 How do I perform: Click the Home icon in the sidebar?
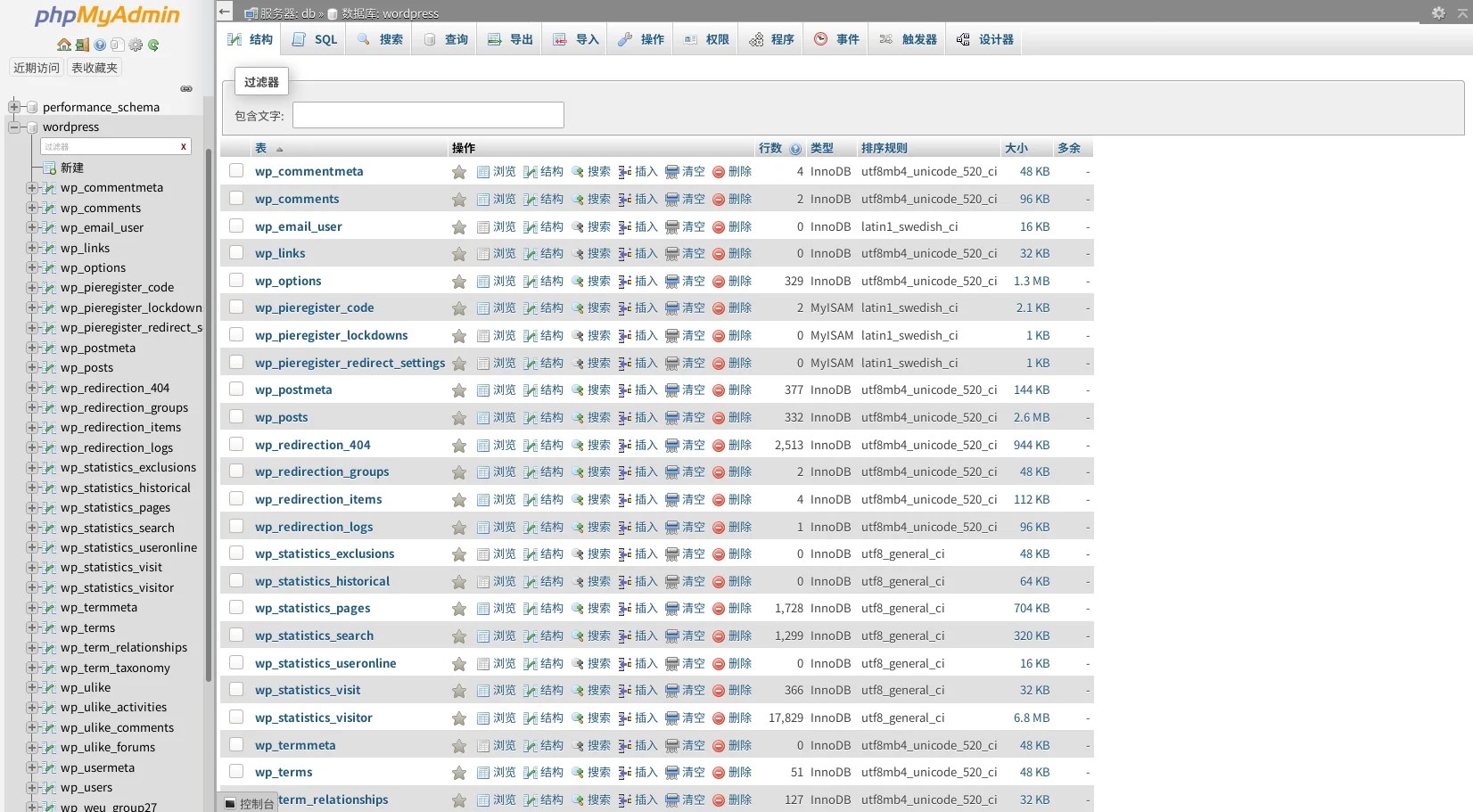(x=63, y=45)
